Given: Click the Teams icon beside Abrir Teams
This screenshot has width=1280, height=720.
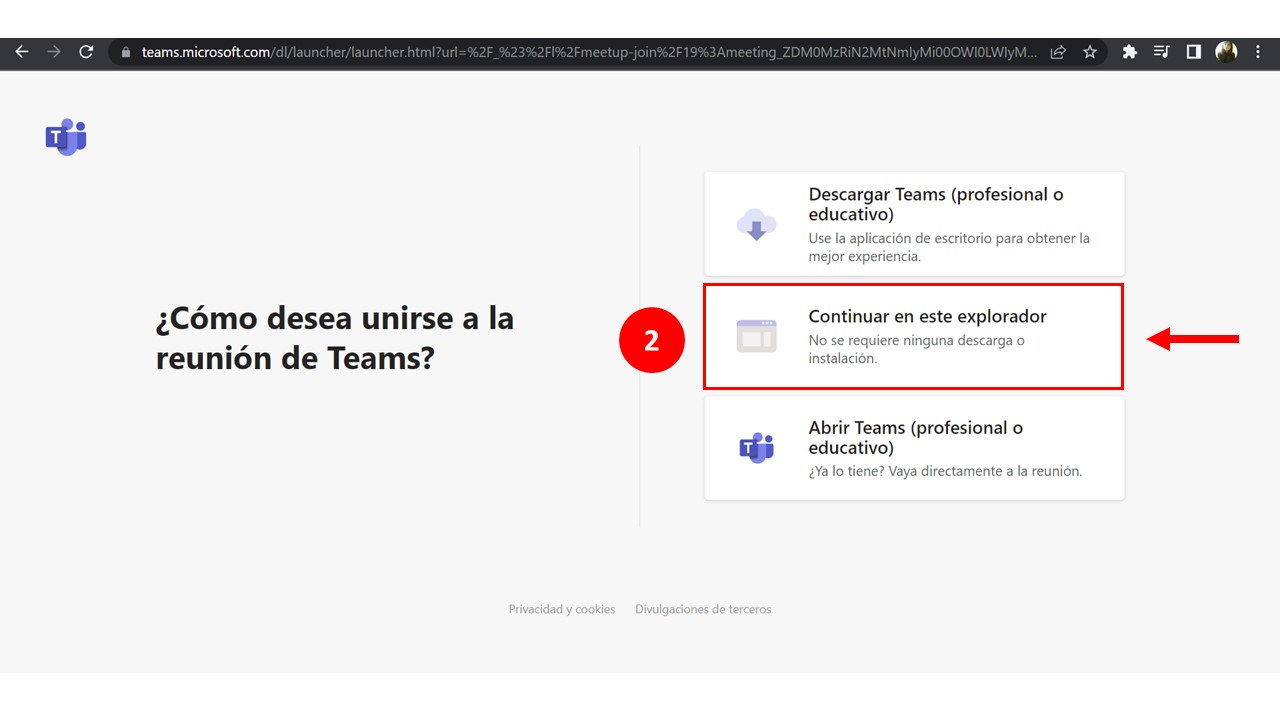Looking at the screenshot, I should (757, 448).
